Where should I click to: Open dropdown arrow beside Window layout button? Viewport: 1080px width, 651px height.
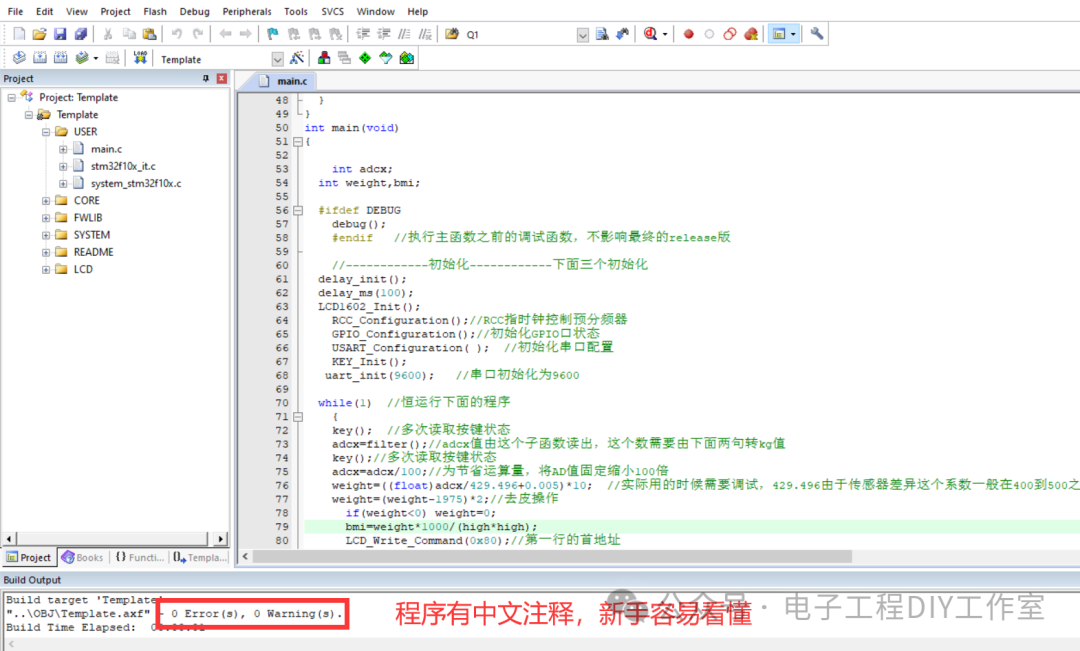[793, 34]
